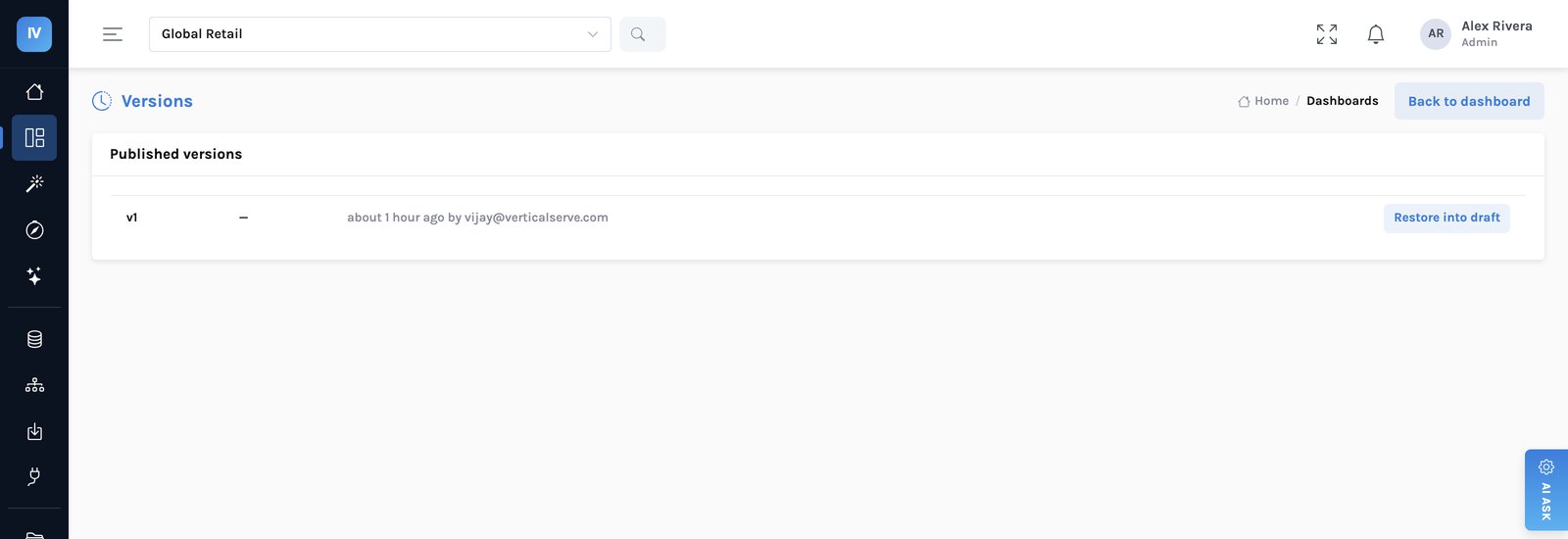The image size is (1568, 539).
Task: Open the AI ASK side panel
Action: 1546,490
